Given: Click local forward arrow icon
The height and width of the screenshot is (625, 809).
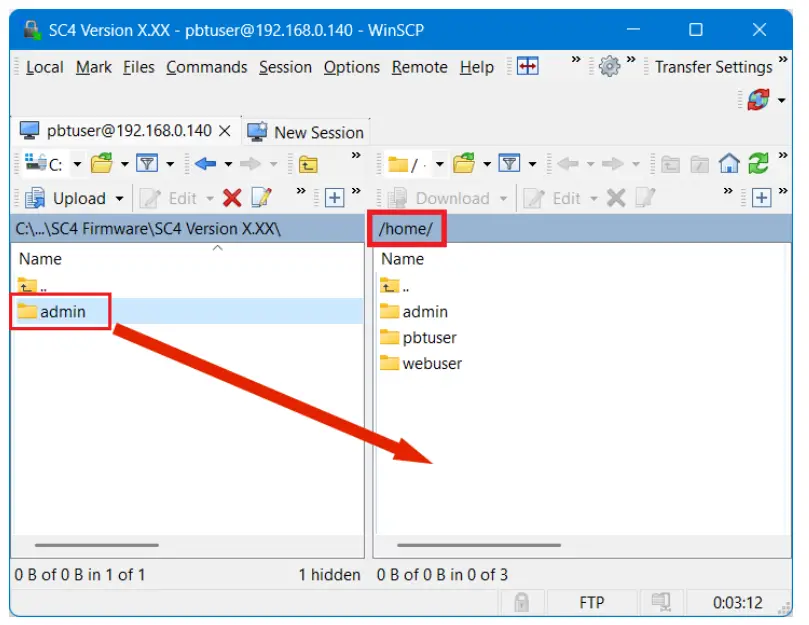Looking at the screenshot, I should tap(251, 164).
